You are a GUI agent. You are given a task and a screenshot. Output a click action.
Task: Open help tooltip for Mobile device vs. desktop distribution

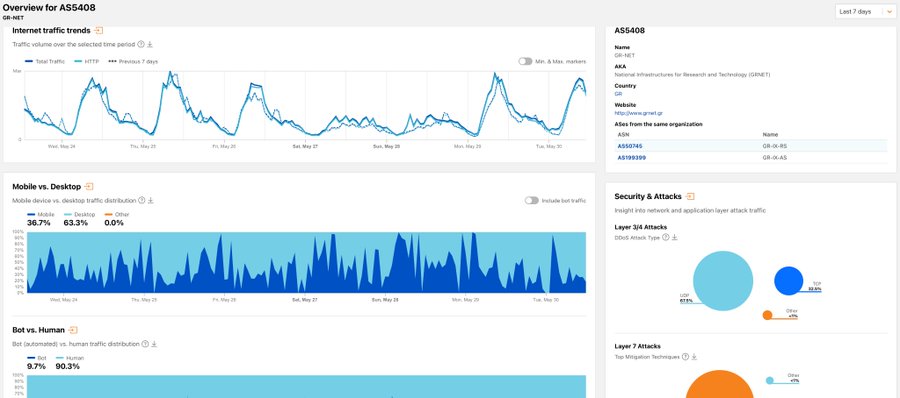(141, 200)
